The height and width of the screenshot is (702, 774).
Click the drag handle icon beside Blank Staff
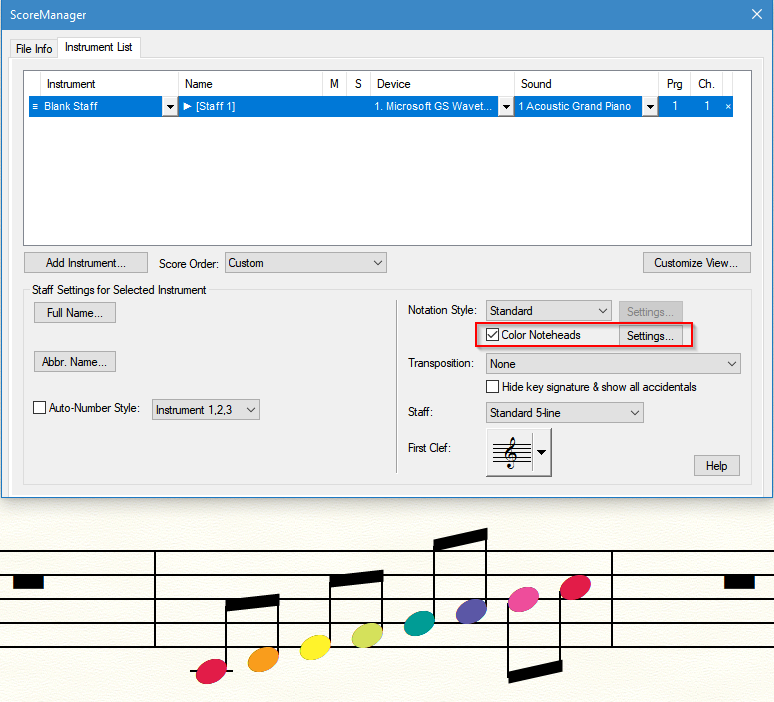tap(35, 106)
